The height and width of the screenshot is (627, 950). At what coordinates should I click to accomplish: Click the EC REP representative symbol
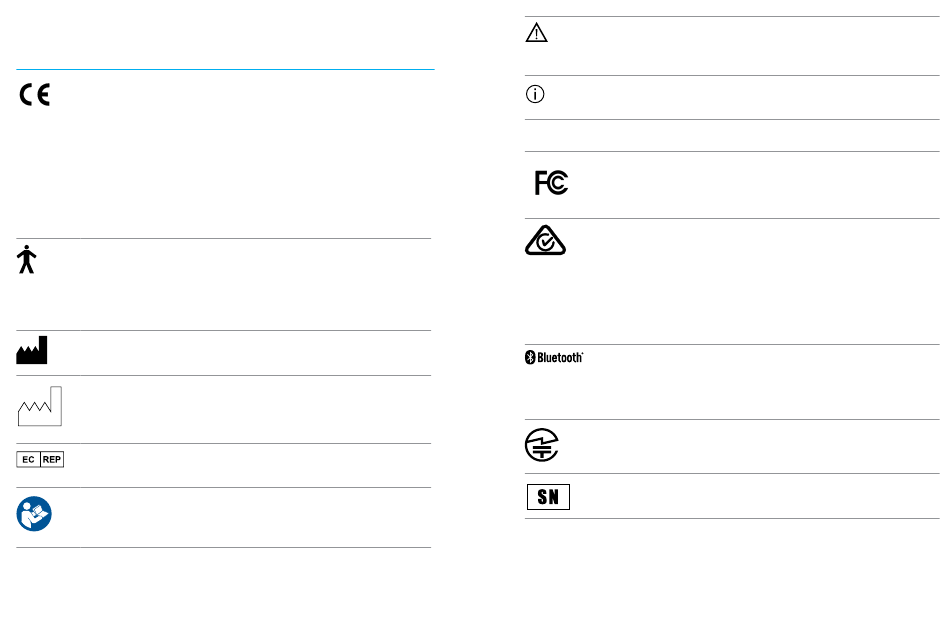40,459
